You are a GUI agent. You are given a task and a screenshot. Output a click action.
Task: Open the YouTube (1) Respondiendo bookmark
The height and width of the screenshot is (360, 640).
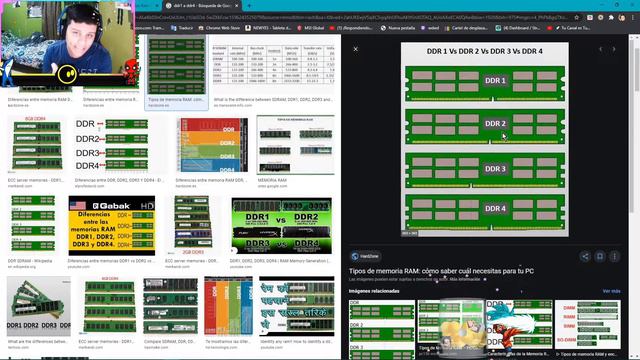[x=351, y=28]
